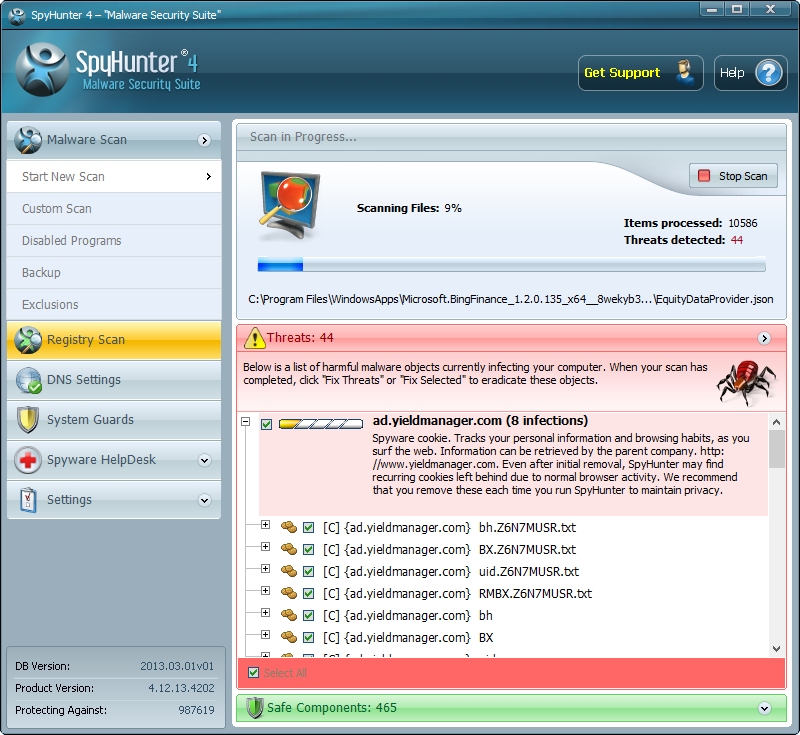Collapse the ad.yieldmanager.com infection tree

tap(246, 424)
